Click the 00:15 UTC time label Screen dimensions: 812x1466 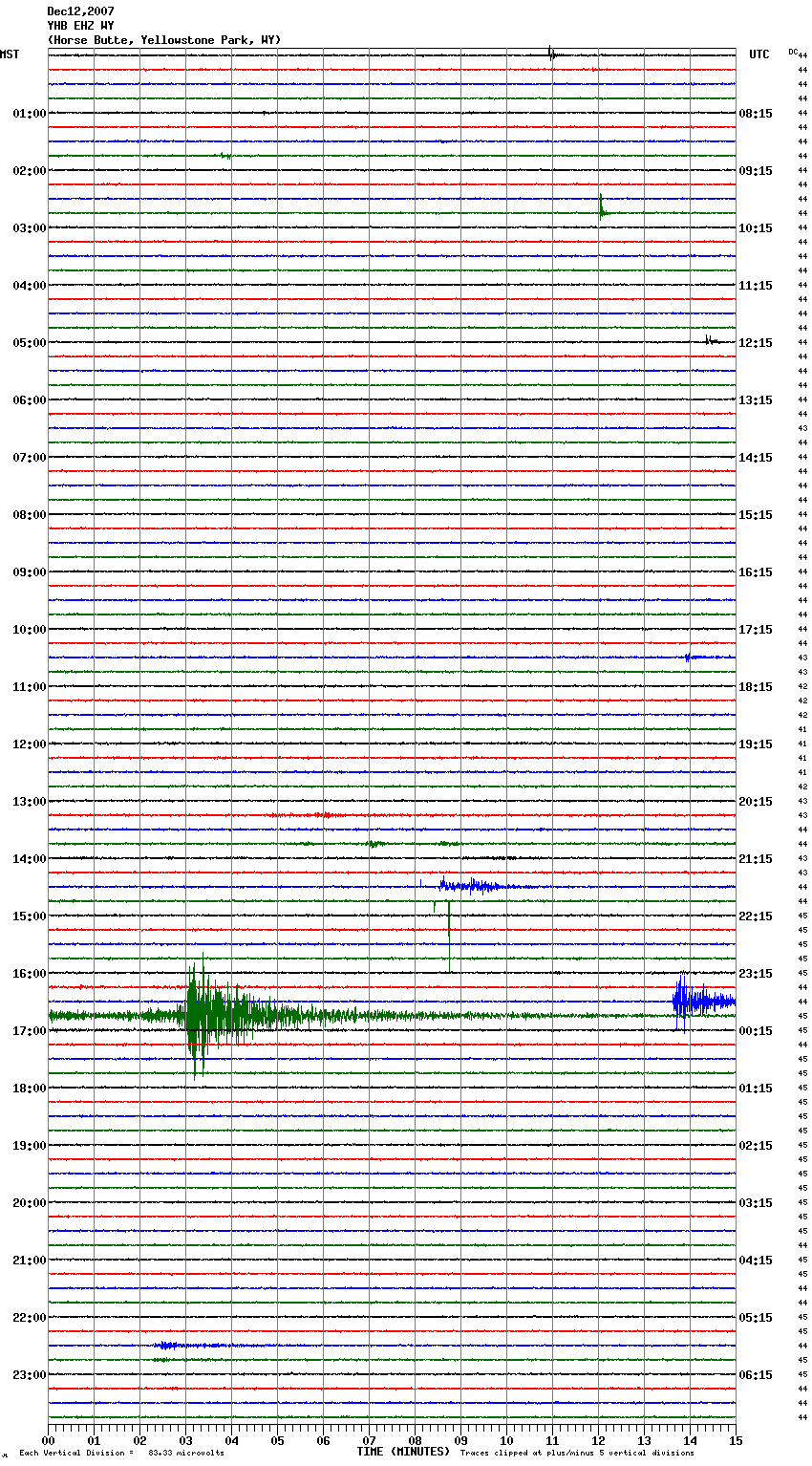756,1031
